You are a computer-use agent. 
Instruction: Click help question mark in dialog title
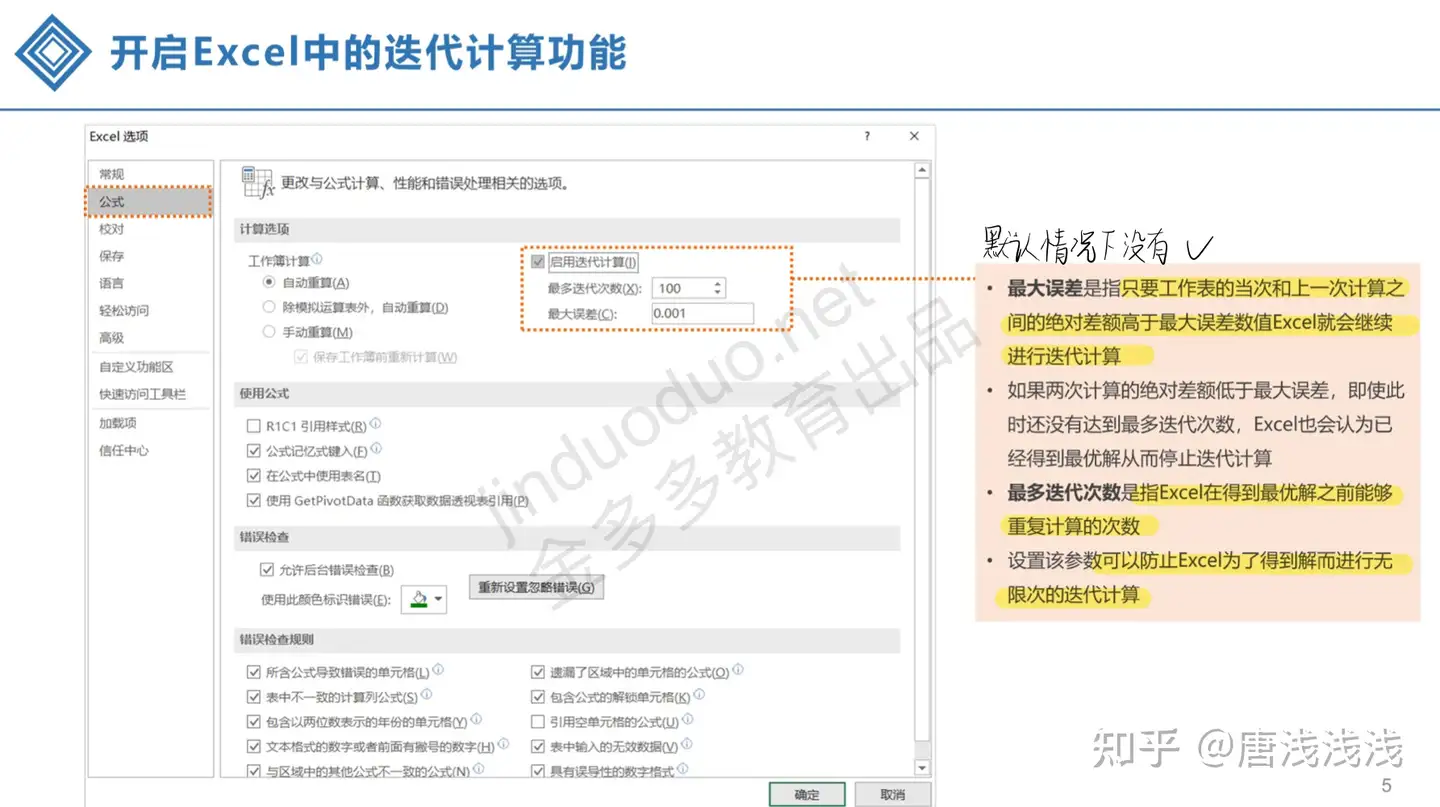(x=867, y=136)
